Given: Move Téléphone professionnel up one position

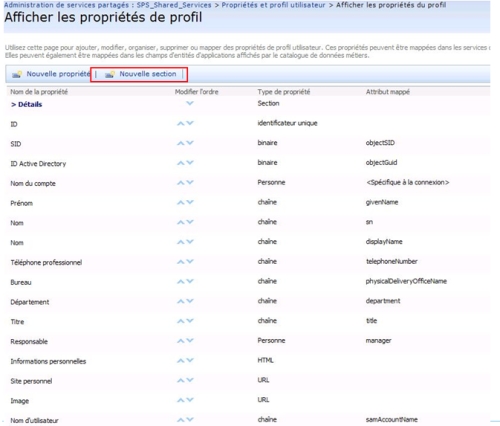Looking at the screenshot, I should click(180, 262).
